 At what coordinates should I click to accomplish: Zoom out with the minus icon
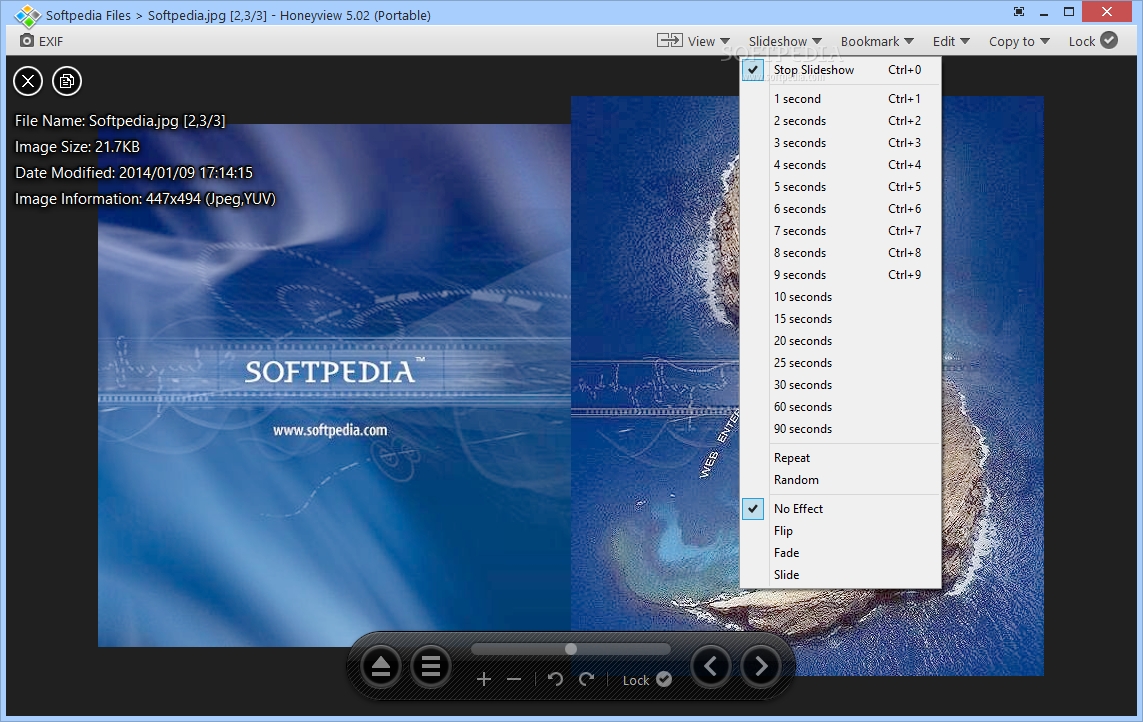pyautogui.click(x=514, y=680)
